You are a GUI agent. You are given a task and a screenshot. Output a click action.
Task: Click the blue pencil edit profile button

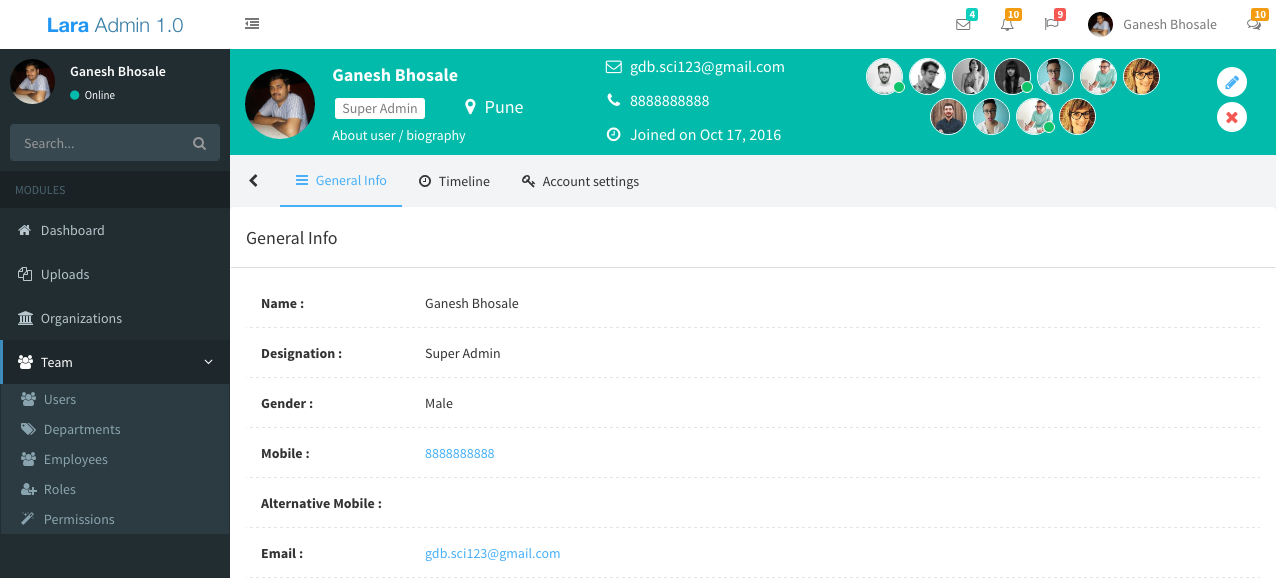[1232, 82]
